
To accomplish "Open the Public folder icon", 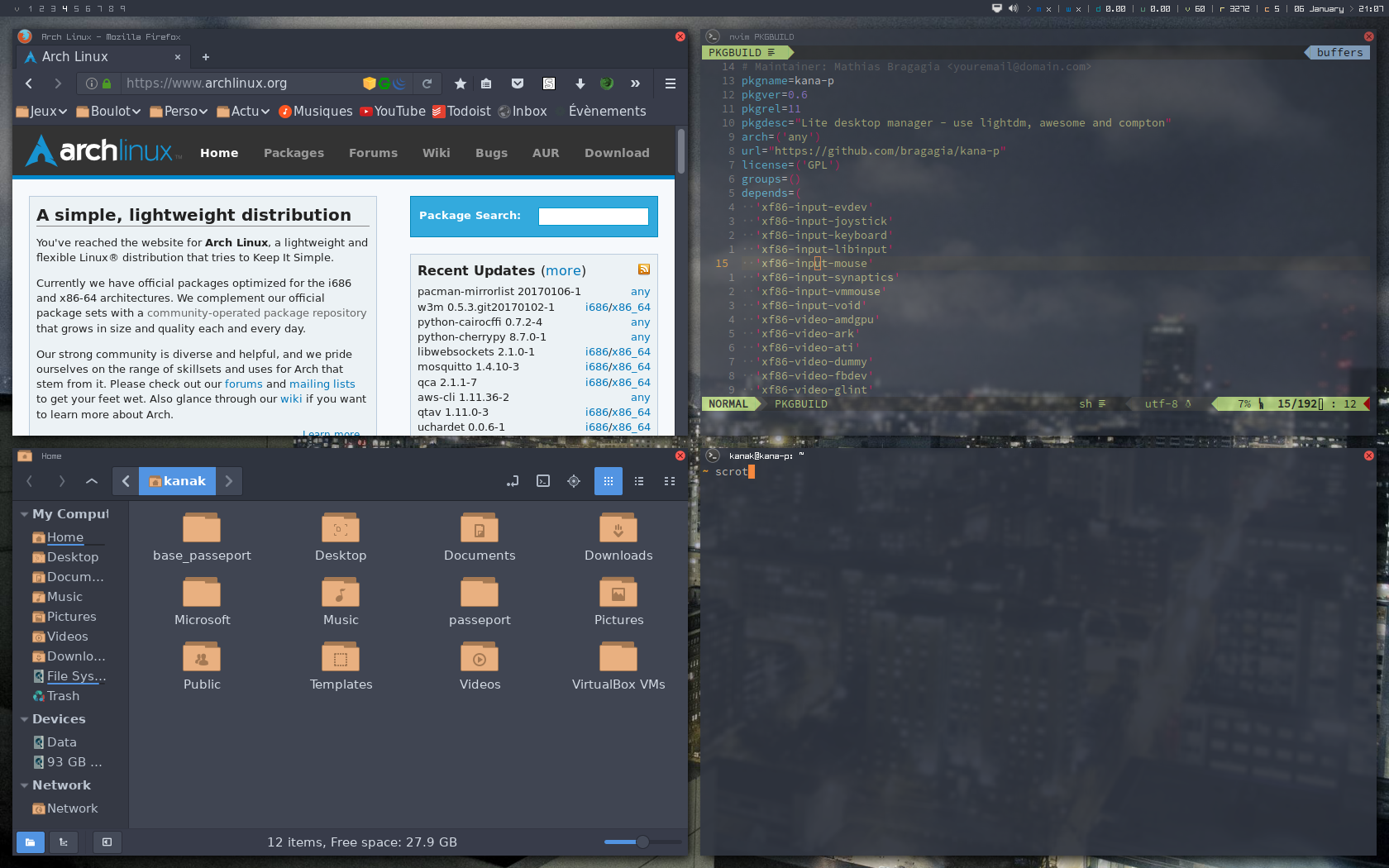I will 202,657.
